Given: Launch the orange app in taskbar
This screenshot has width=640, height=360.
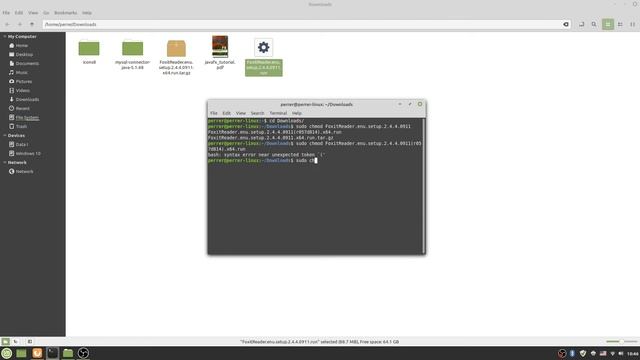Looking at the screenshot, I should point(37,353).
